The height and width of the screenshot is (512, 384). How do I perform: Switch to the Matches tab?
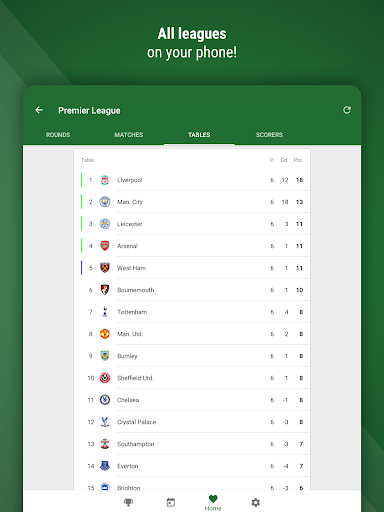click(x=129, y=135)
